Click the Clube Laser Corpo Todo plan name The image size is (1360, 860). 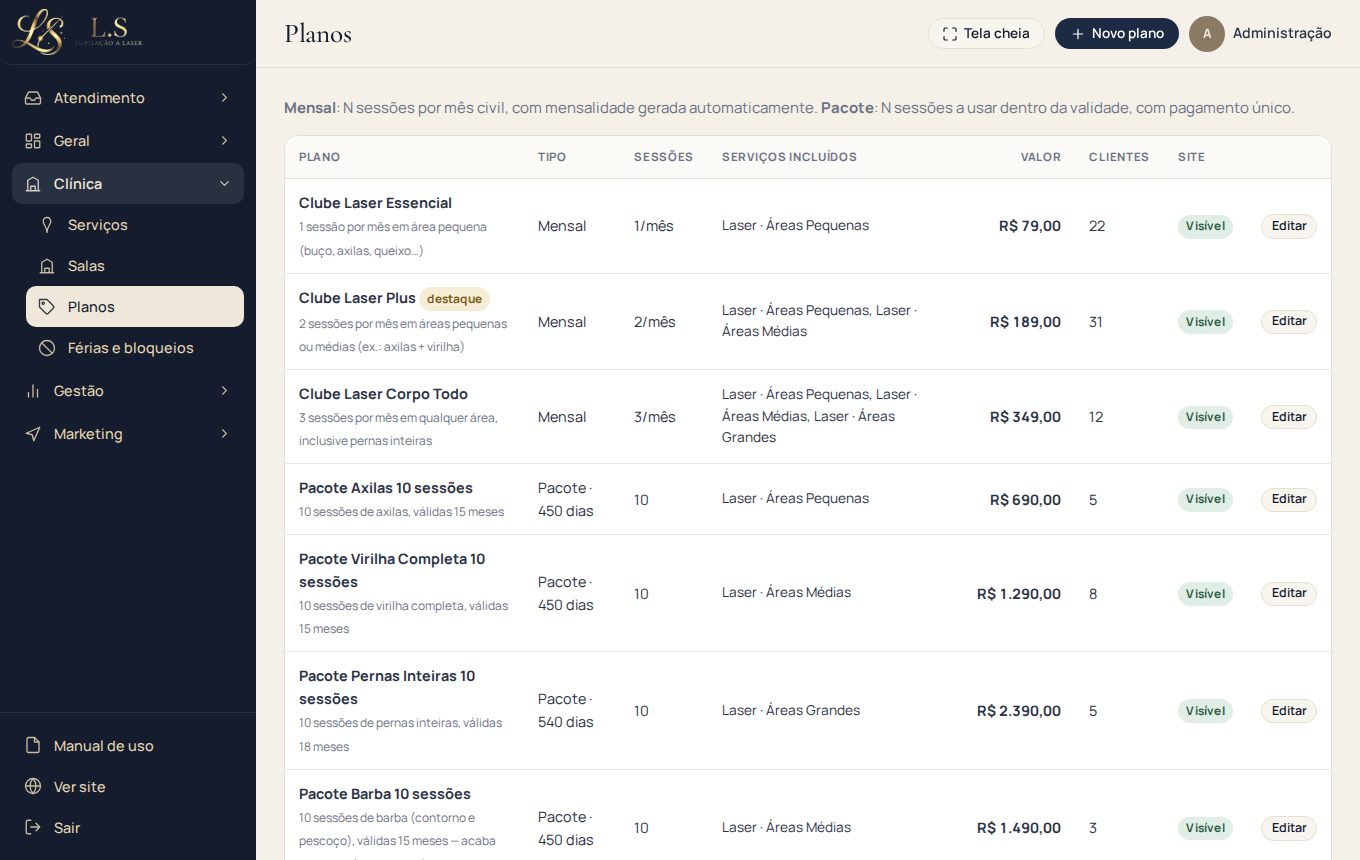point(383,394)
